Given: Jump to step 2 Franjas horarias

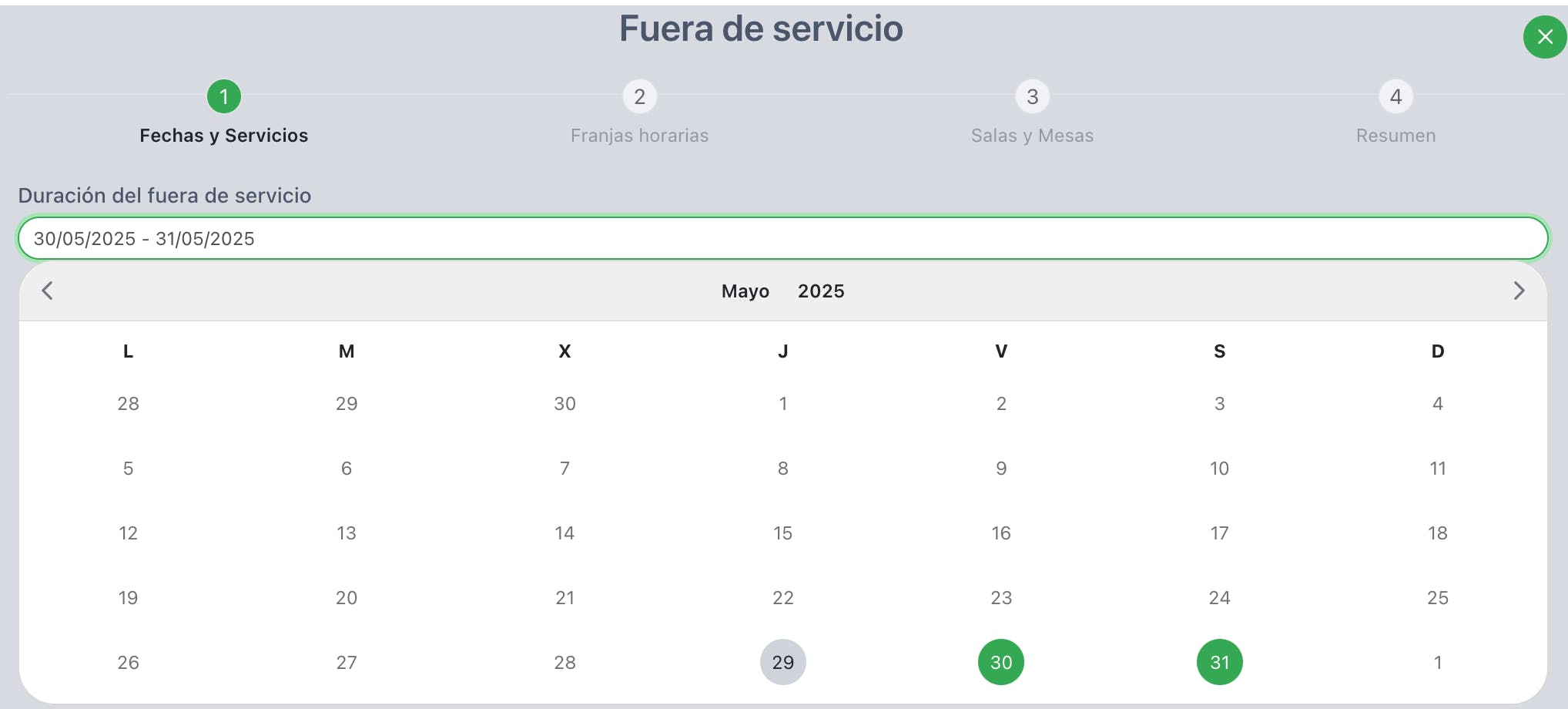Looking at the screenshot, I should pyautogui.click(x=639, y=97).
